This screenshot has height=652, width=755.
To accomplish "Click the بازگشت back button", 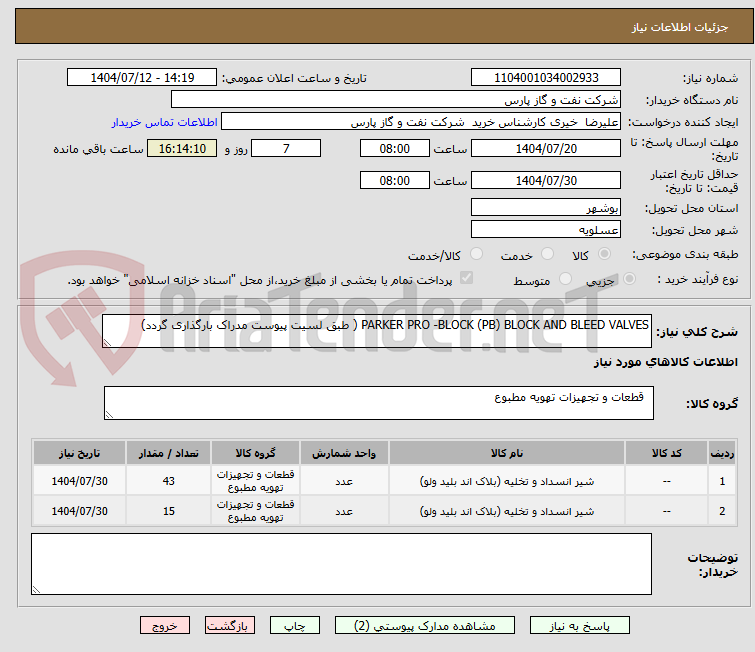I will coord(231,625).
